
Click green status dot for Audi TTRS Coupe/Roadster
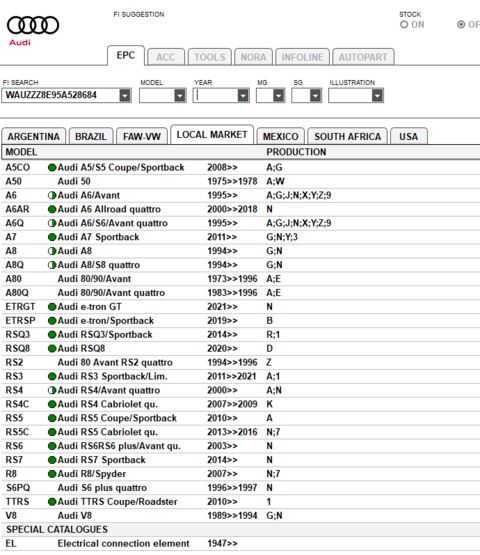[x=52, y=502]
